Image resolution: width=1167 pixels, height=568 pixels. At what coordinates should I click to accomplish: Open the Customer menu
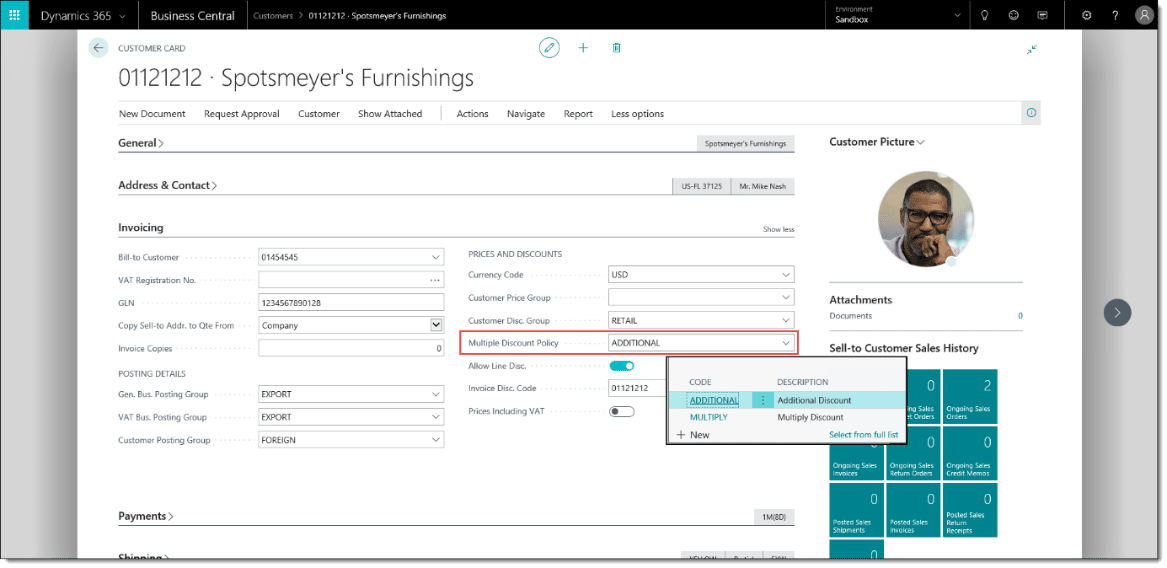pos(319,114)
